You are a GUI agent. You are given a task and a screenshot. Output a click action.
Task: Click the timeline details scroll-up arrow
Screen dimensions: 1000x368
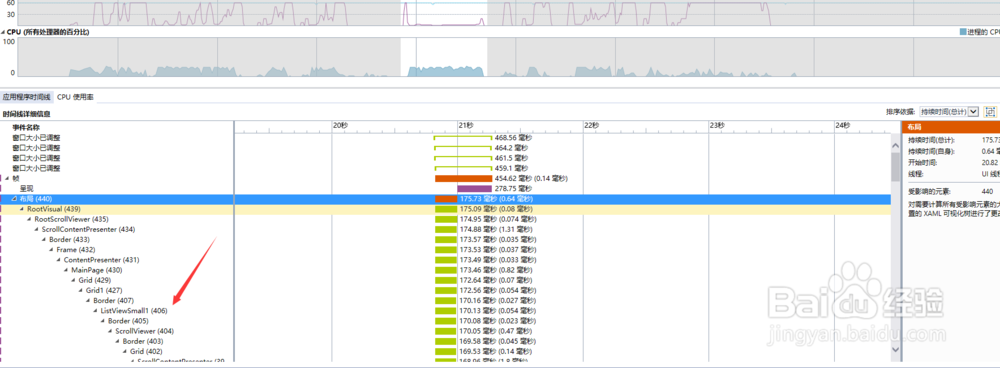tap(895, 145)
